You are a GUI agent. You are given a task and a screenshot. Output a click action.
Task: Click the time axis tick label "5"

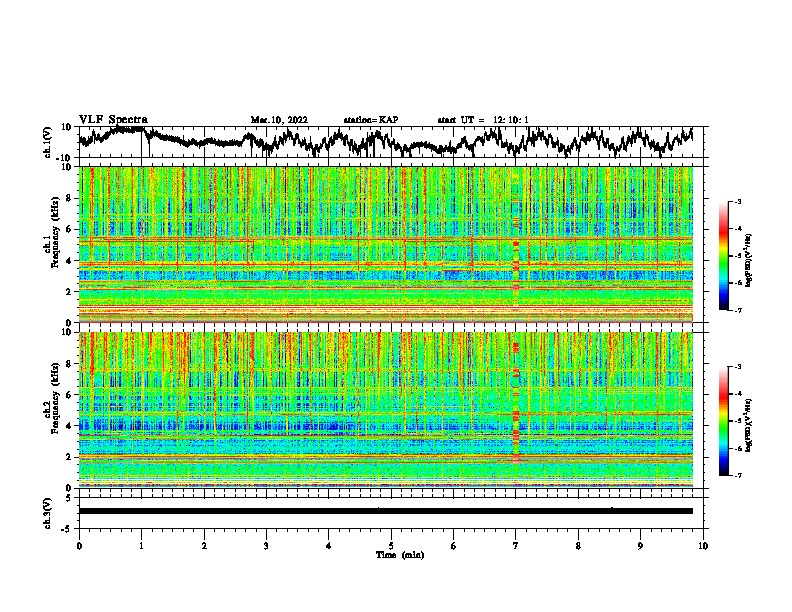click(x=391, y=546)
